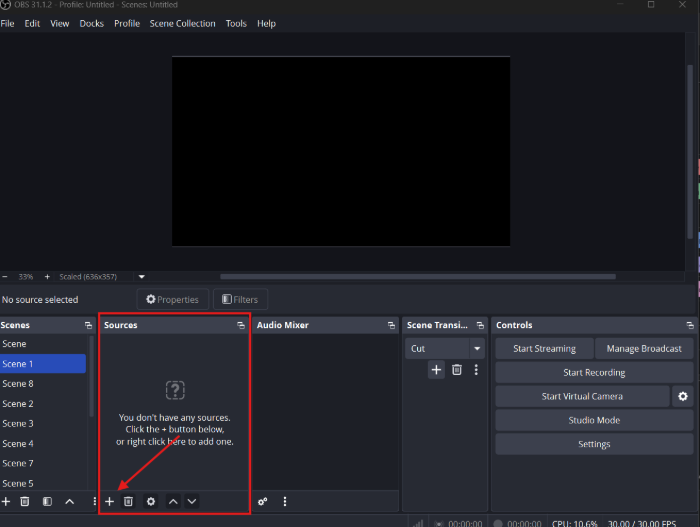This screenshot has height=527, width=700.
Task: Open Audio Mixer advanced audio properties icon
Action: pyautogui.click(x=263, y=501)
